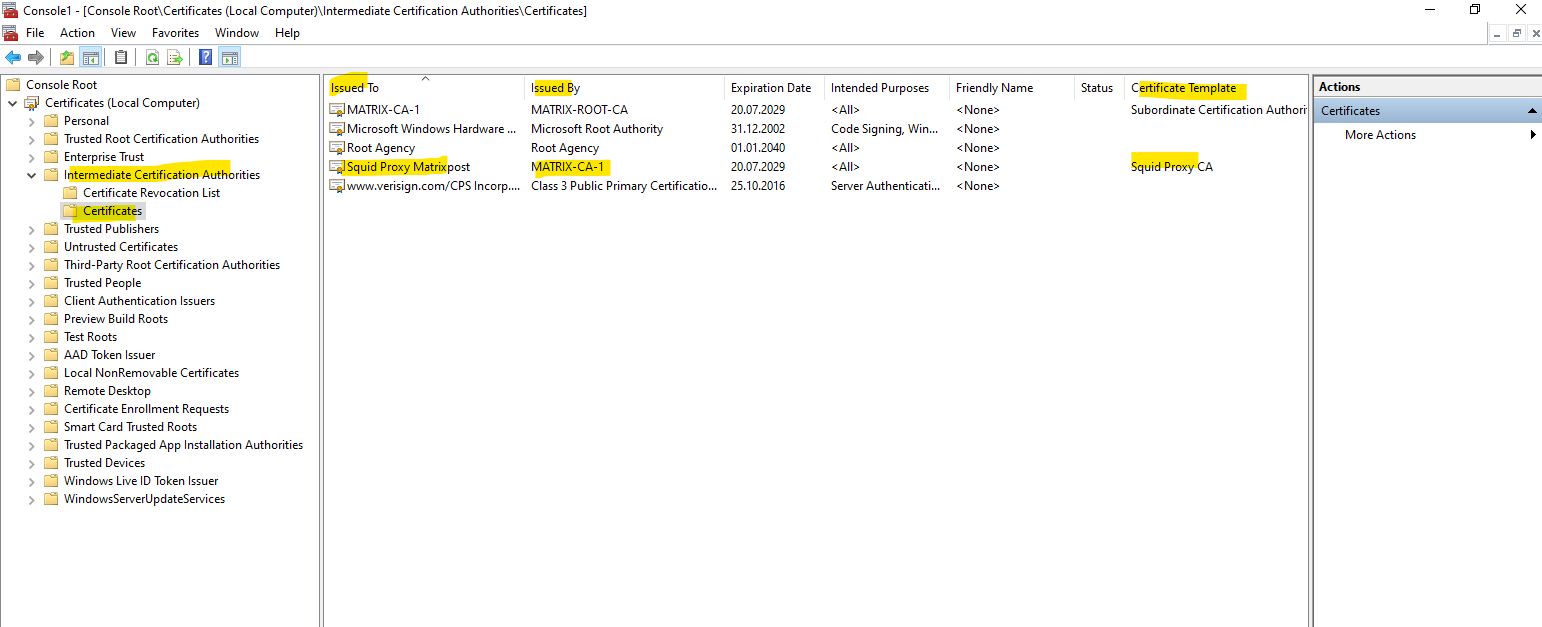Image resolution: width=1542 pixels, height=627 pixels.
Task: Toggle the Show/Hide Action Pane icon
Action: click(x=230, y=57)
